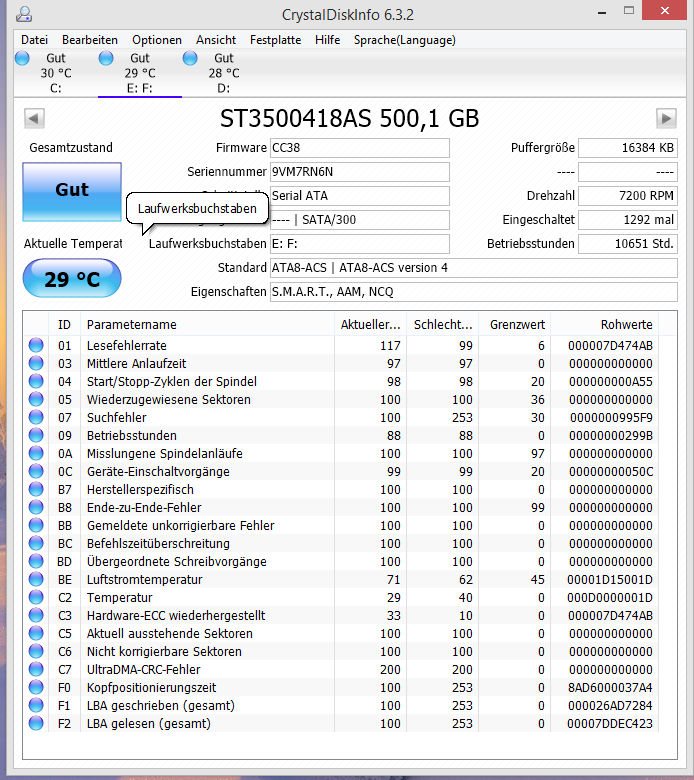Screen dimensions: 694x780
Task: Click the 29 °C temperature button
Action: [x=72, y=279]
